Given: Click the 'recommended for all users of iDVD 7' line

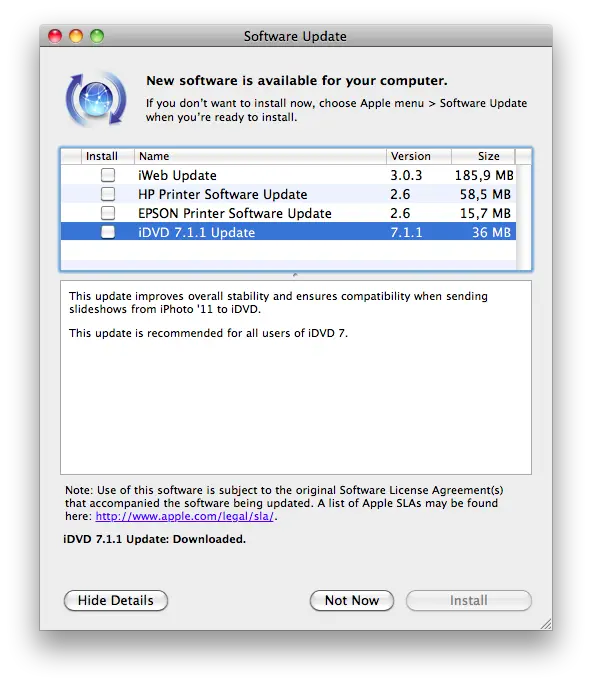Looking at the screenshot, I should [208, 333].
